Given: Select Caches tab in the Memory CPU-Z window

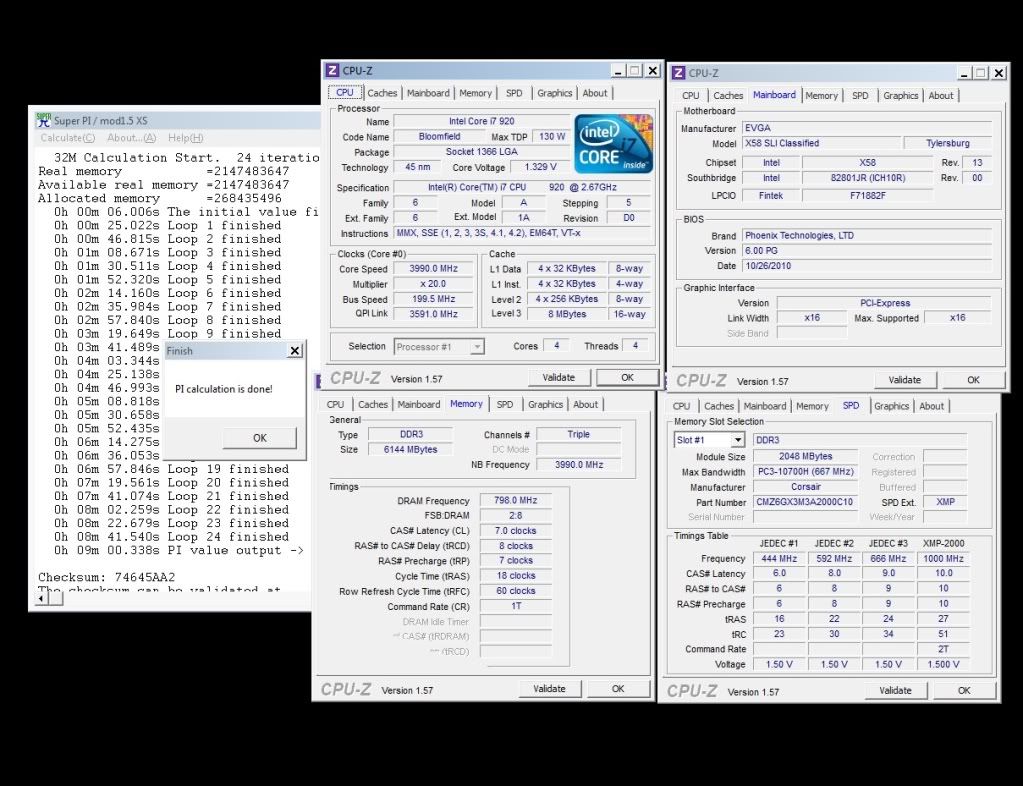Looking at the screenshot, I should tap(373, 404).
